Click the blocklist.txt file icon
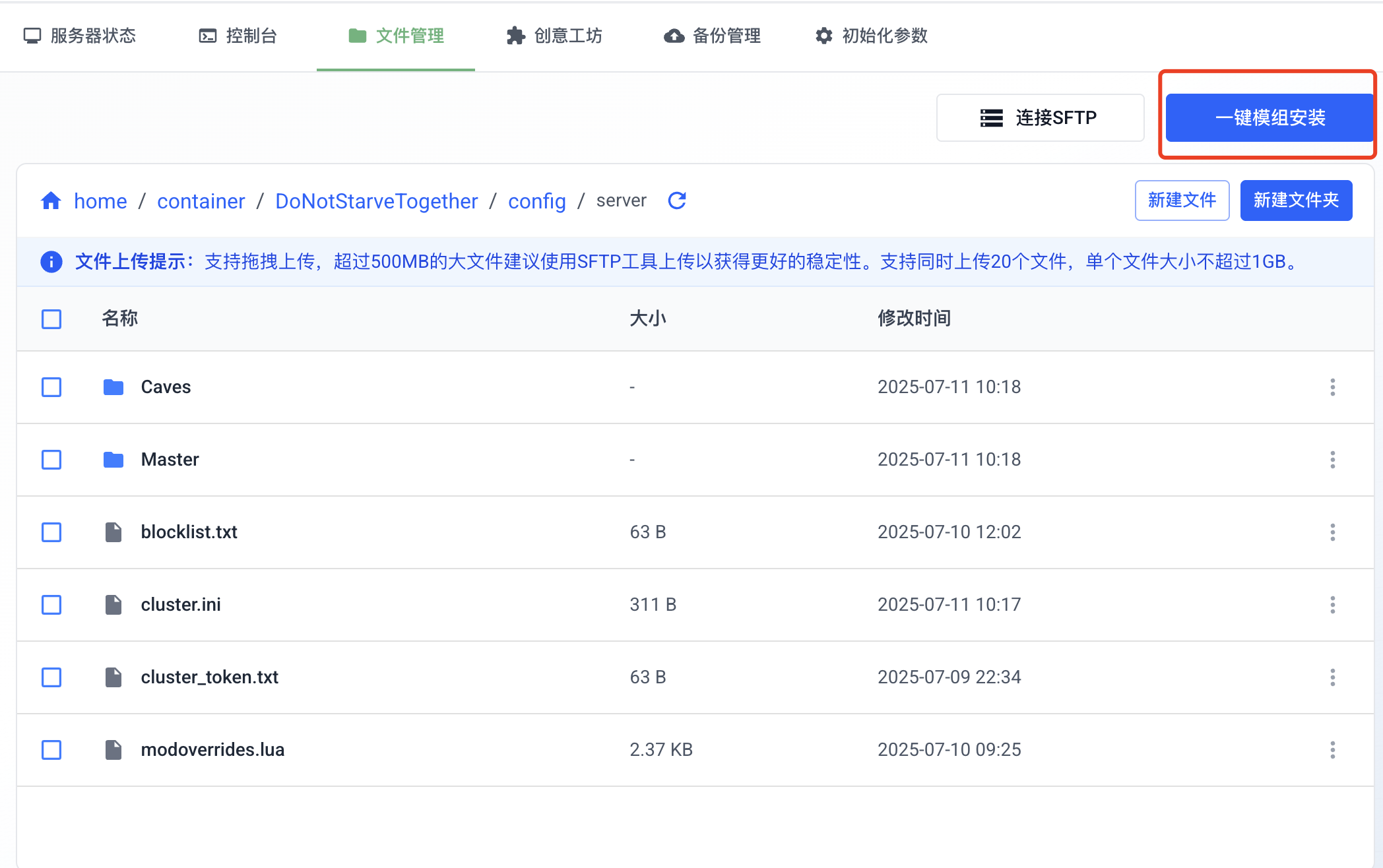The height and width of the screenshot is (868, 1383). point(113,532)
